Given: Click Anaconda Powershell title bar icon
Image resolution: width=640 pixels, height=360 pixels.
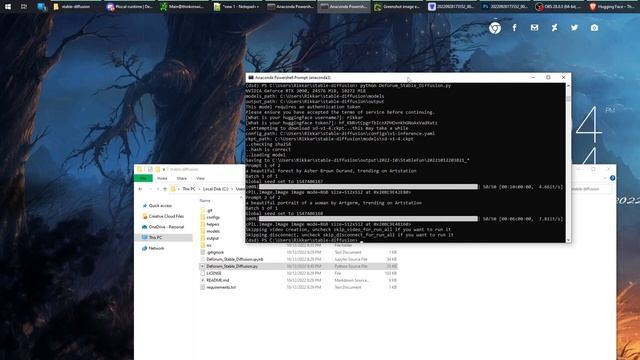Looking at the screenshot, I should coord(251,77).
